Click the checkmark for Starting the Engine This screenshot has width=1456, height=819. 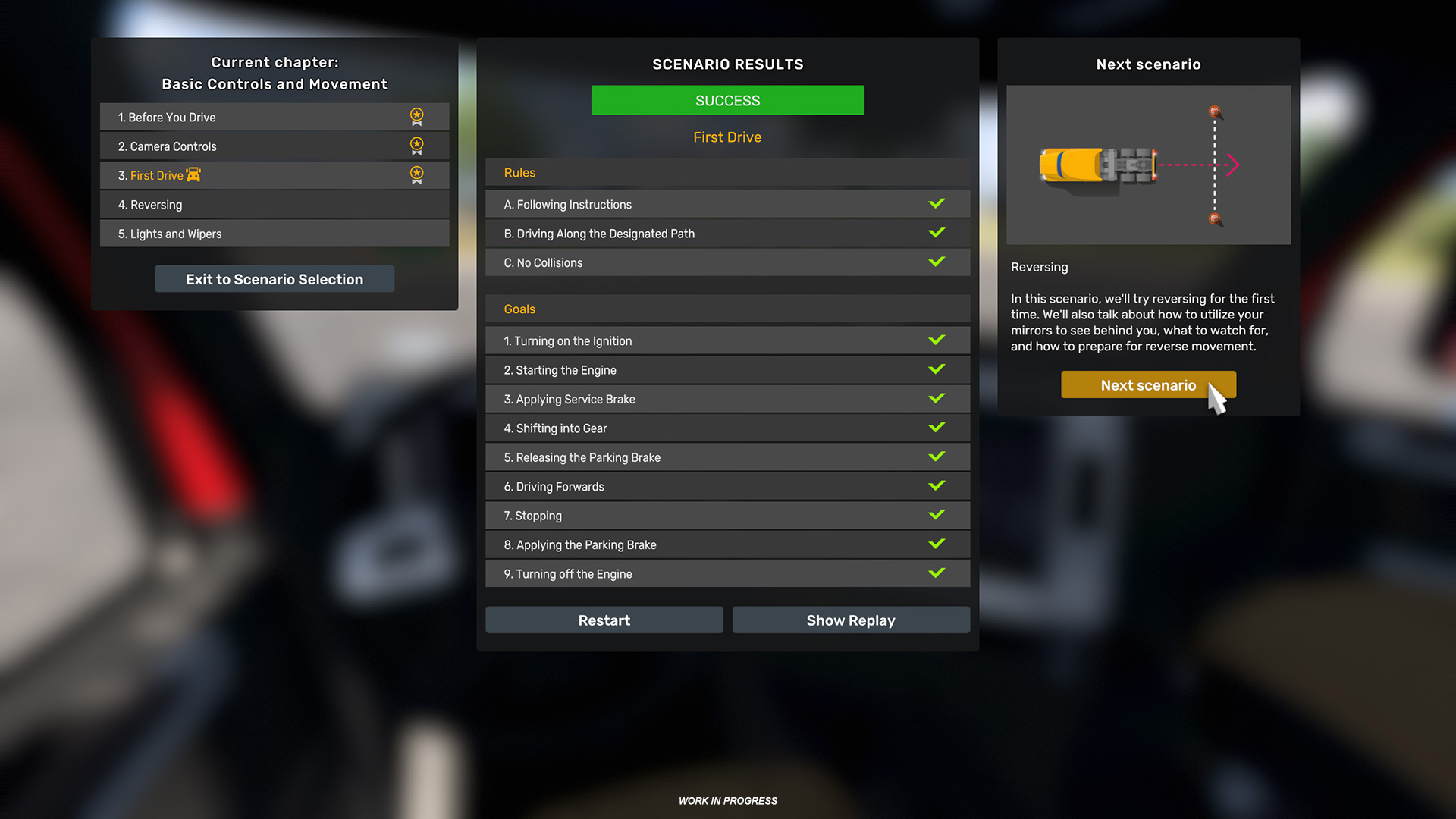[x=937, y=369]
